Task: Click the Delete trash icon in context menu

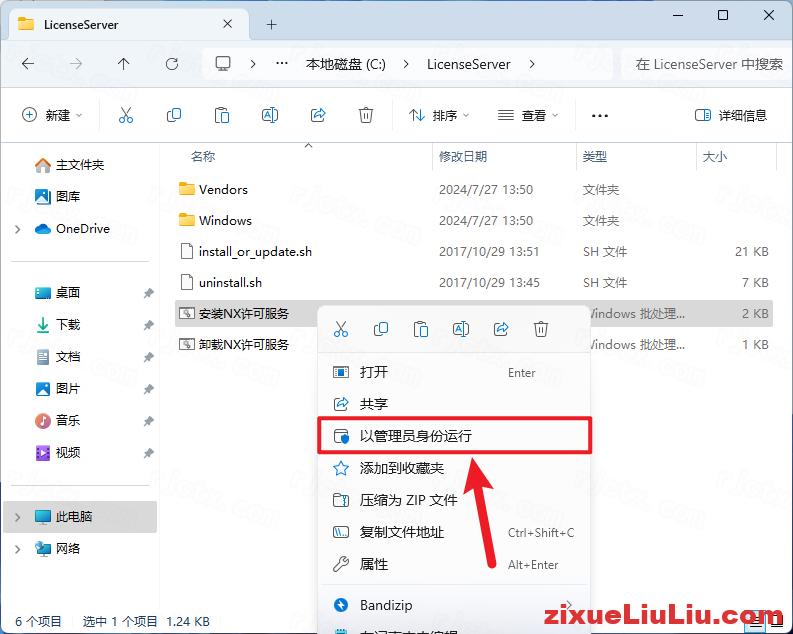Action: click(x=541, y=330)
